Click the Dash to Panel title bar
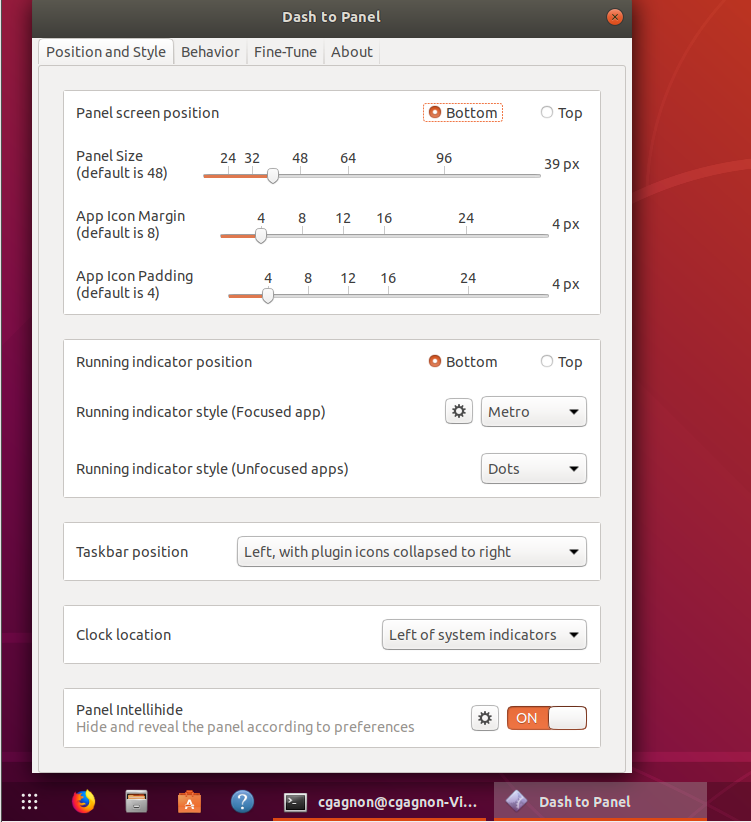The image size is (751, 822). pos(332,17)
